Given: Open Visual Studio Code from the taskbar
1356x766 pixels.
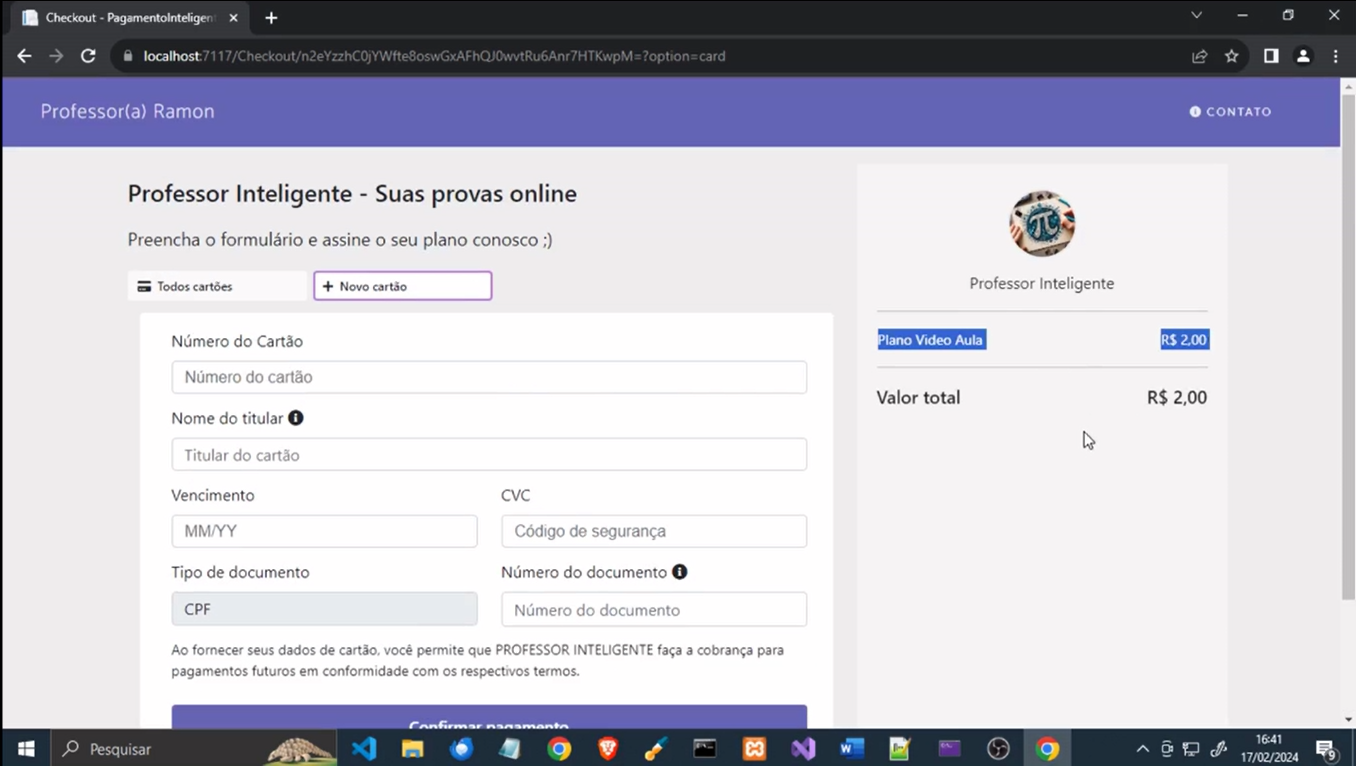Looking at the screenshot, I should pos(364,748).
